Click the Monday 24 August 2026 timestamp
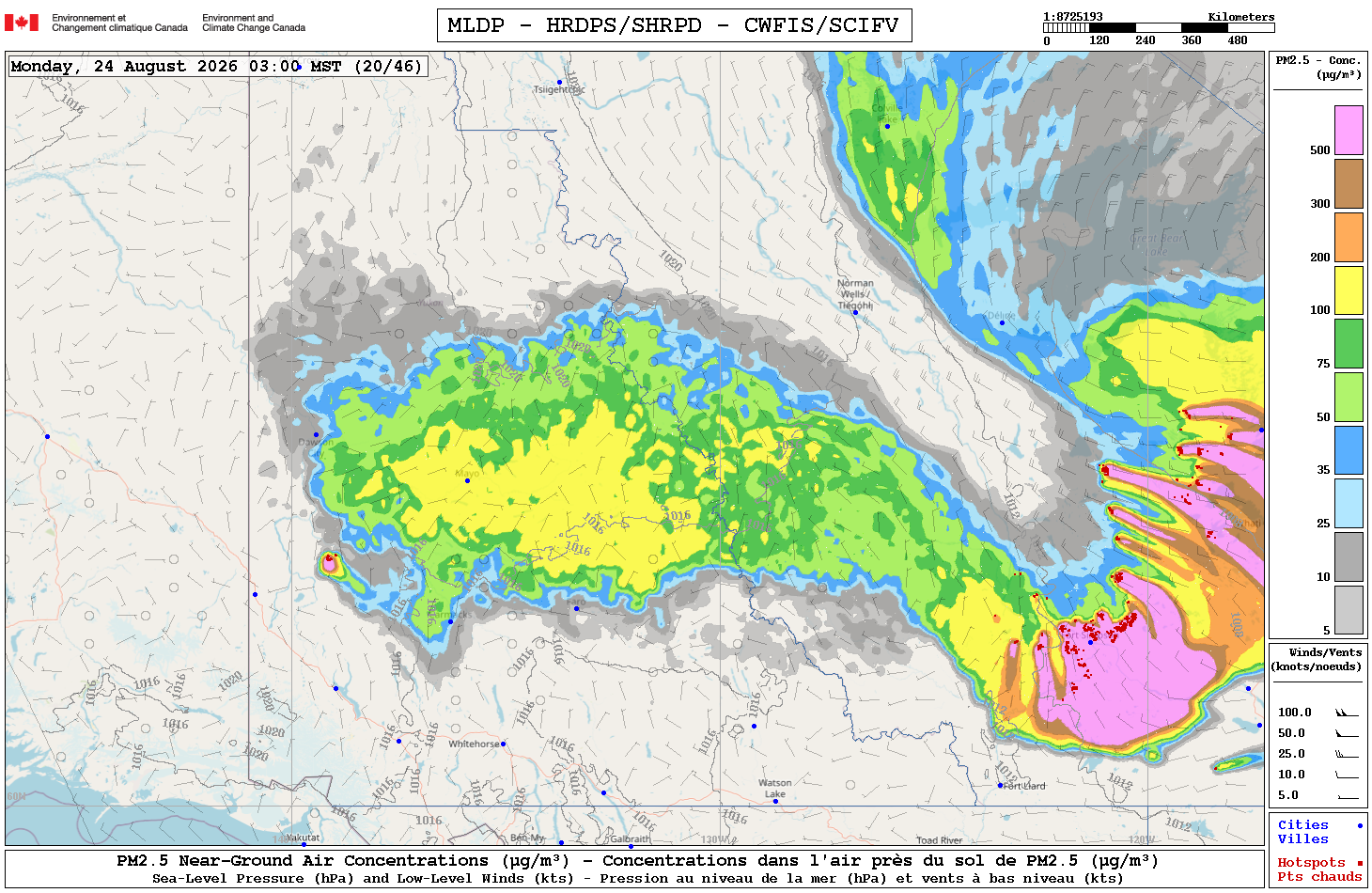1372x893 pixels. coord(217,66)
